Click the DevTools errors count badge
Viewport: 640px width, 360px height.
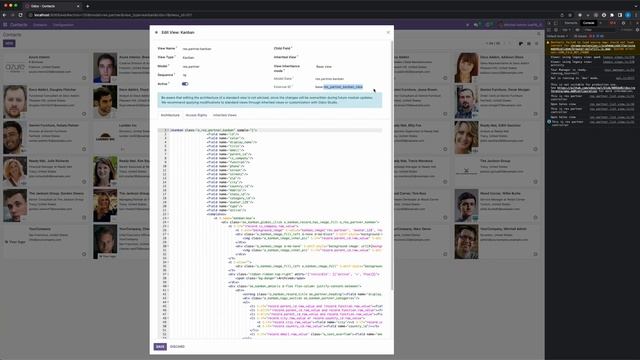612,23
